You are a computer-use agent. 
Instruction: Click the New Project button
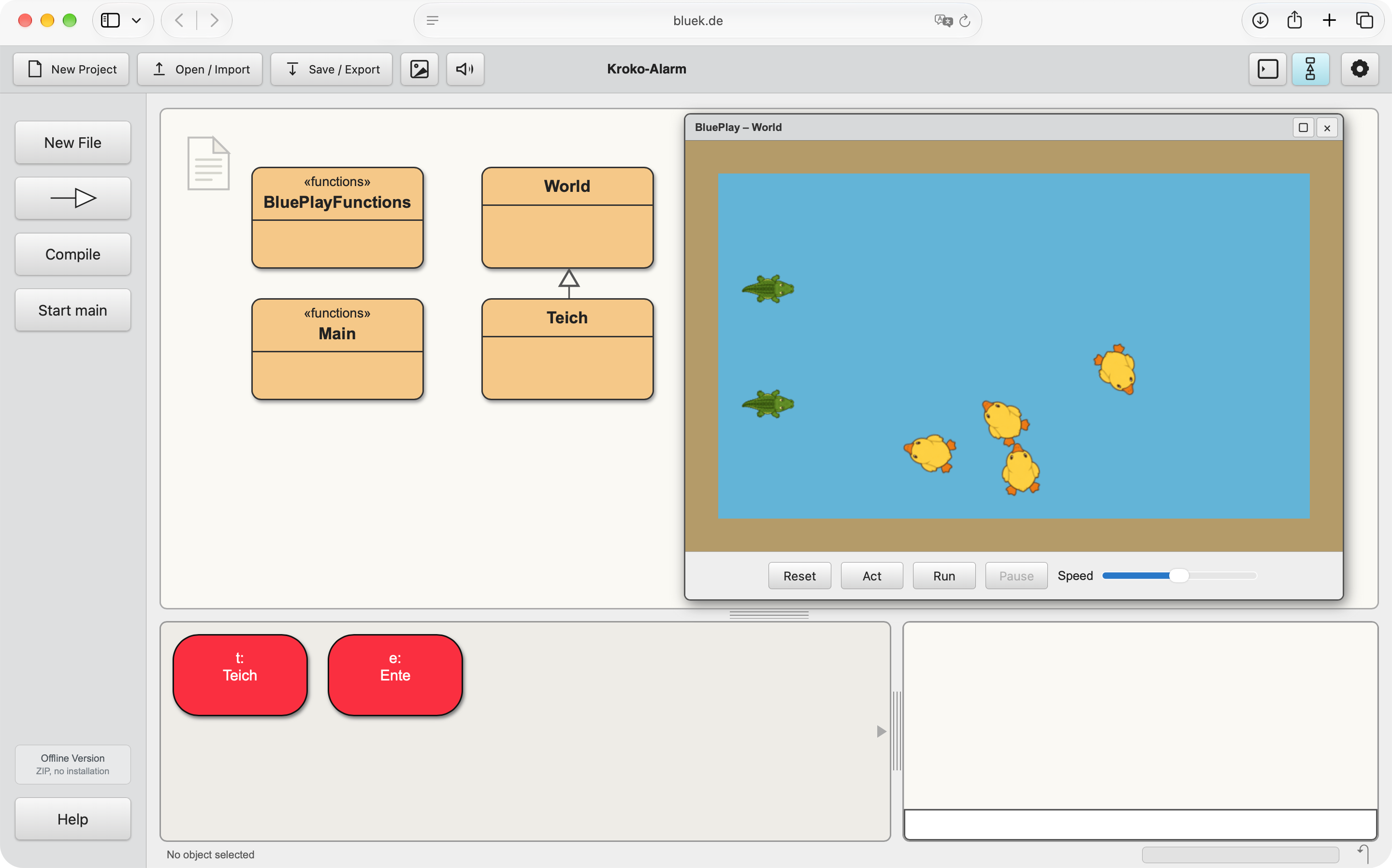click(71, 69)
